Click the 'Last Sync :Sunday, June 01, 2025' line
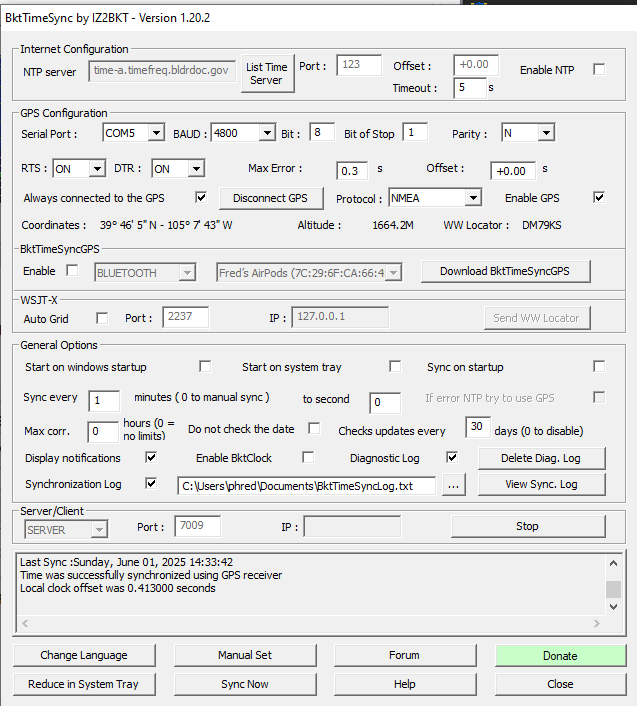Screen dimensions: 637x706 [126, 562]
